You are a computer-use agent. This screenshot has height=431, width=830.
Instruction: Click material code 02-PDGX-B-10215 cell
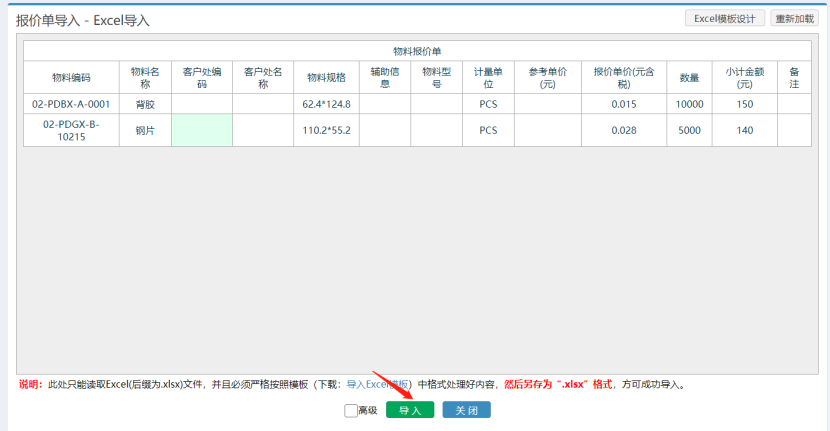tap(71, 130)
